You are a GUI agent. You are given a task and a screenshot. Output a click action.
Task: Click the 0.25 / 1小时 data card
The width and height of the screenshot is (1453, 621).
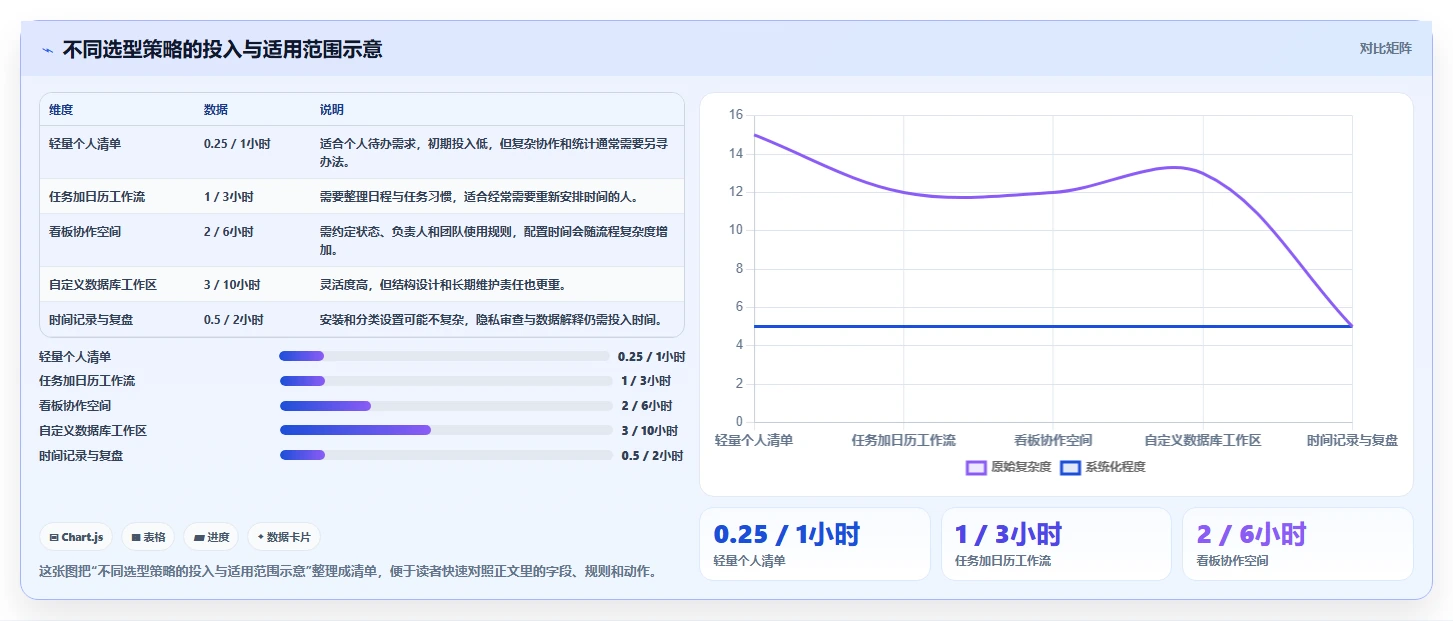click(x=814, y=544)
